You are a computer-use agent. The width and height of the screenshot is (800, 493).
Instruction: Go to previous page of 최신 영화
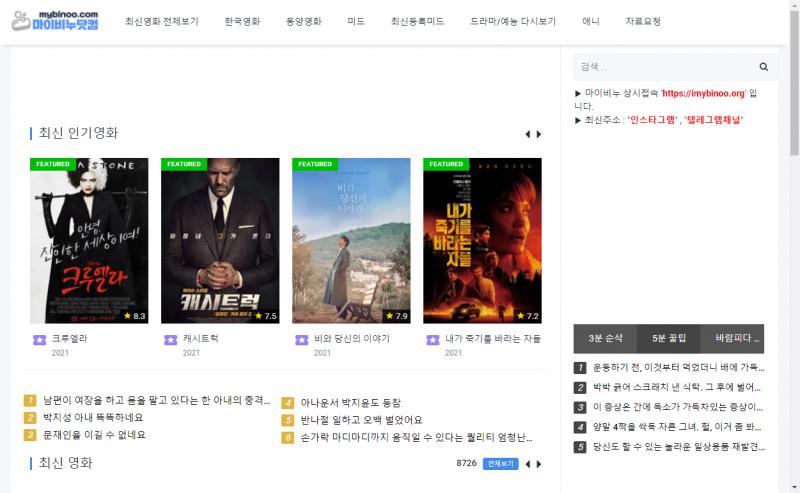[x=528, y=464]
